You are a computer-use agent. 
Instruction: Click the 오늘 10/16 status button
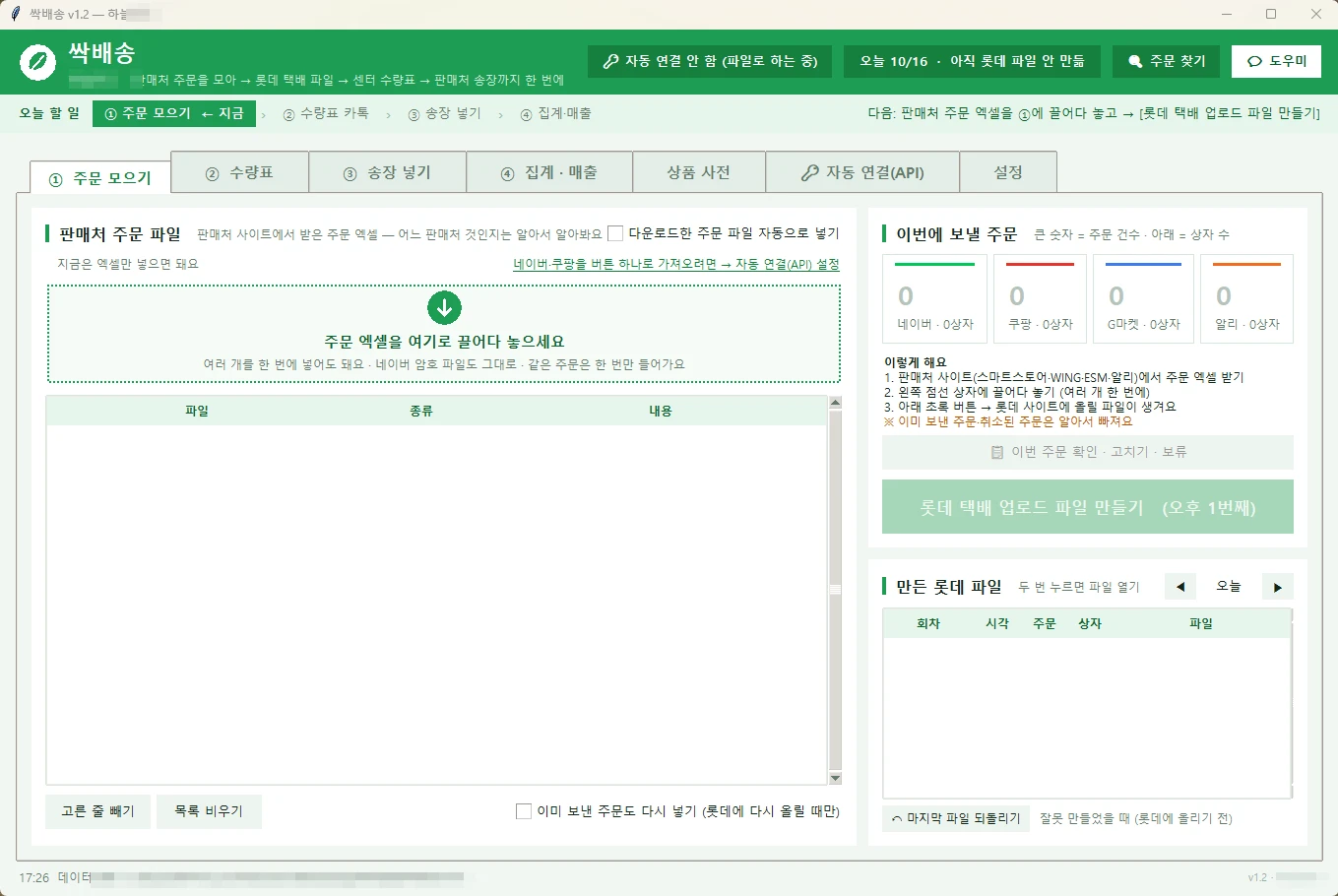972,61
